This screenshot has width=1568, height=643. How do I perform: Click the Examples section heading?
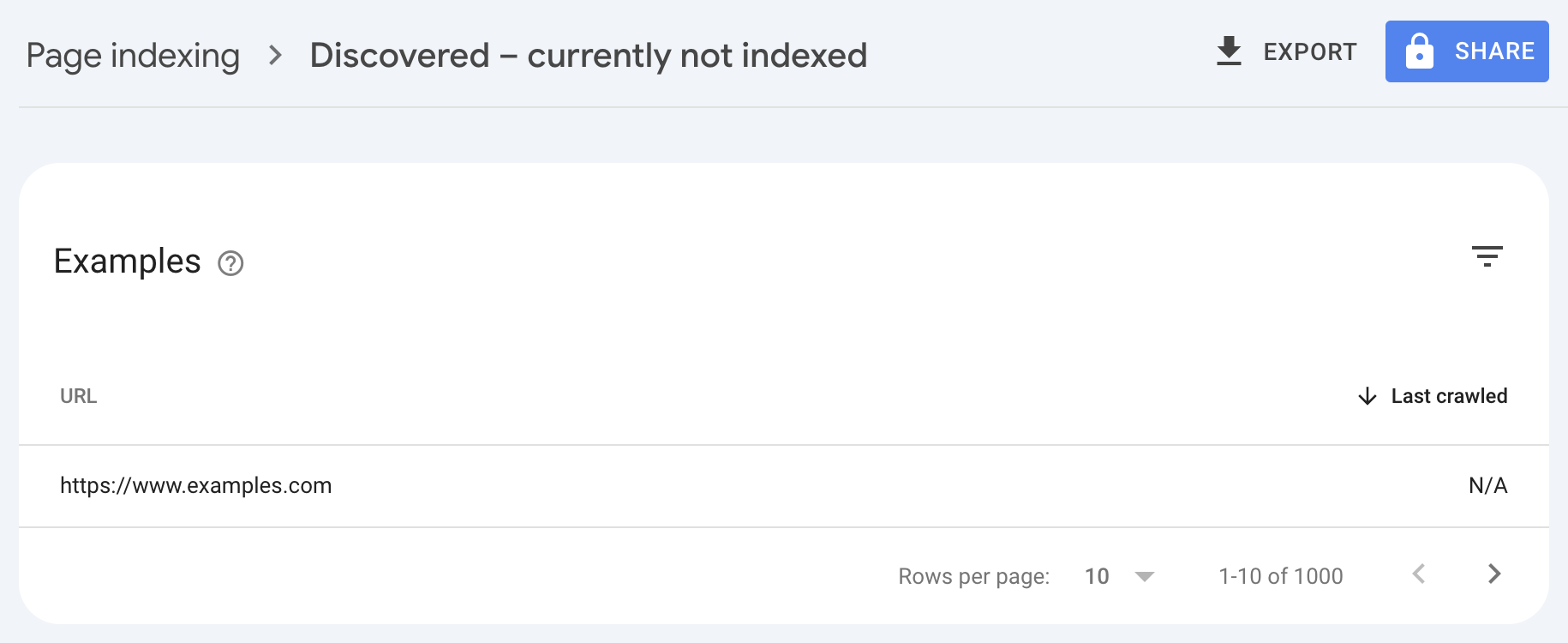(128, 261)
